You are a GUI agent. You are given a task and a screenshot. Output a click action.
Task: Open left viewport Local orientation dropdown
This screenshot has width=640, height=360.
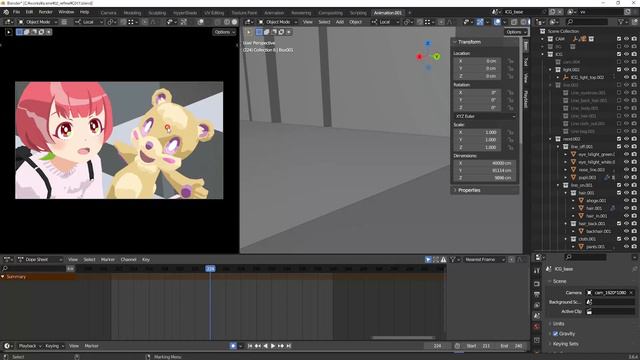[89, 22]
